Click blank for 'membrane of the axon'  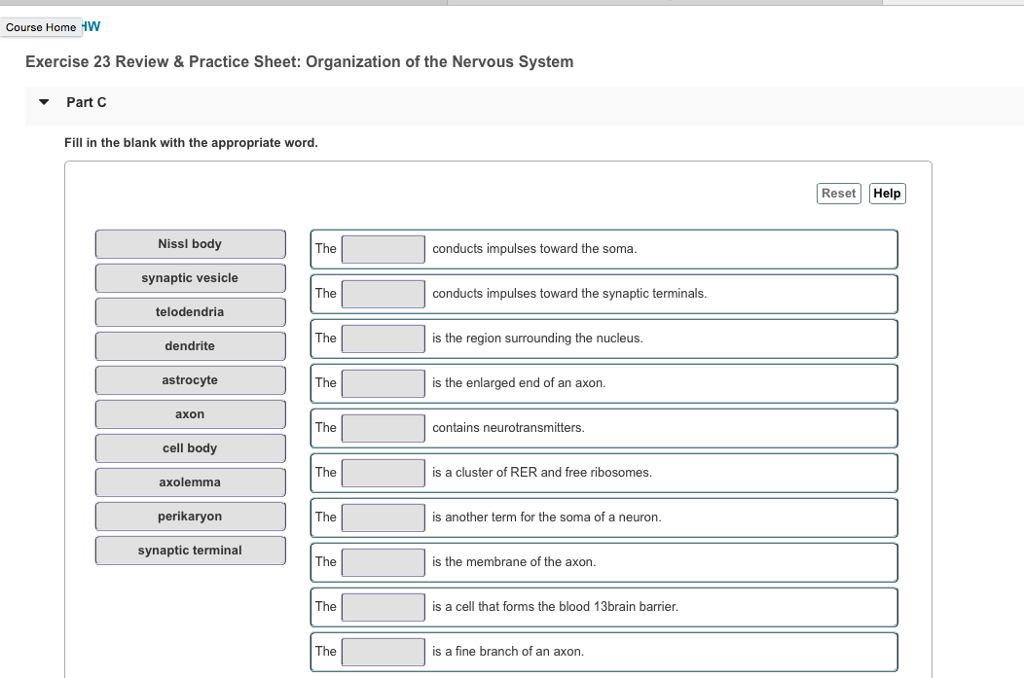click(x=384, y=562)
